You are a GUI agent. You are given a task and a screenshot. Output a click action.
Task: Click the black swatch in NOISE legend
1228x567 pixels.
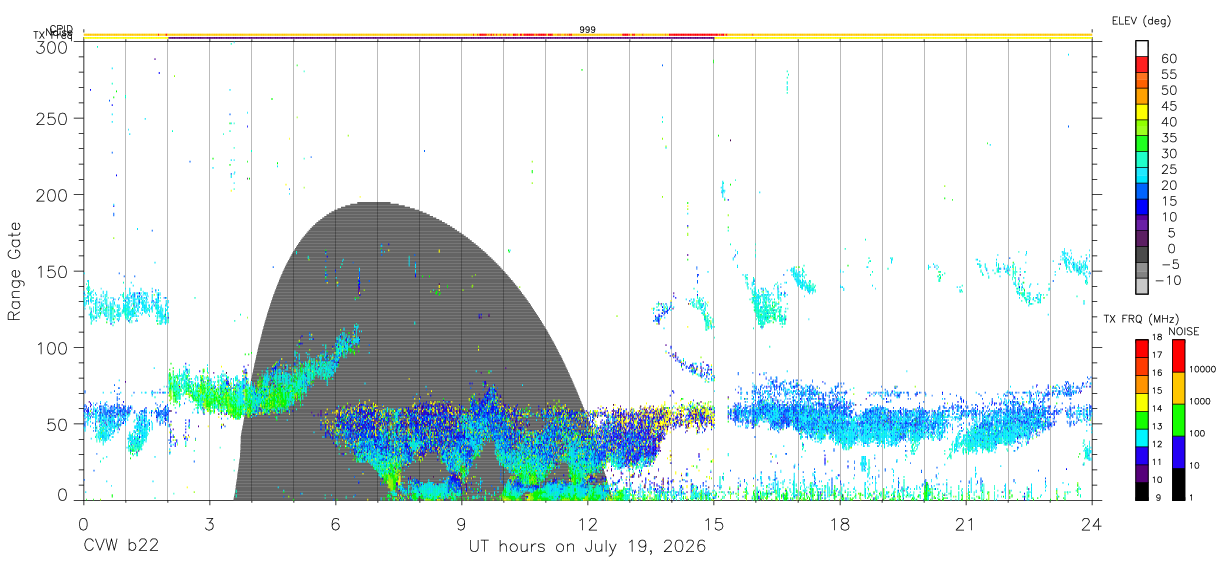coord(1178,484)
